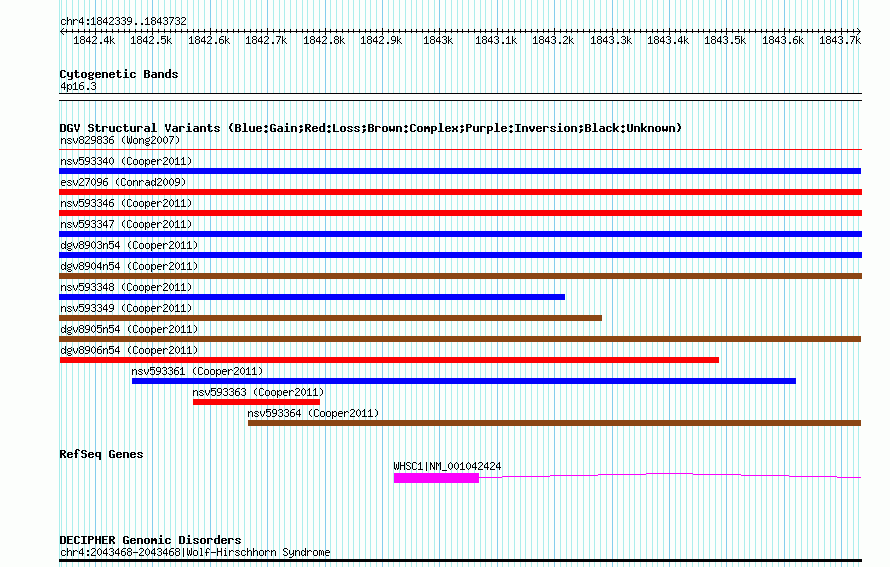This screenshot has width=890, height=567.
Task: Select the blue nsv593361 gain bar
Action: [x=464, y=381]
